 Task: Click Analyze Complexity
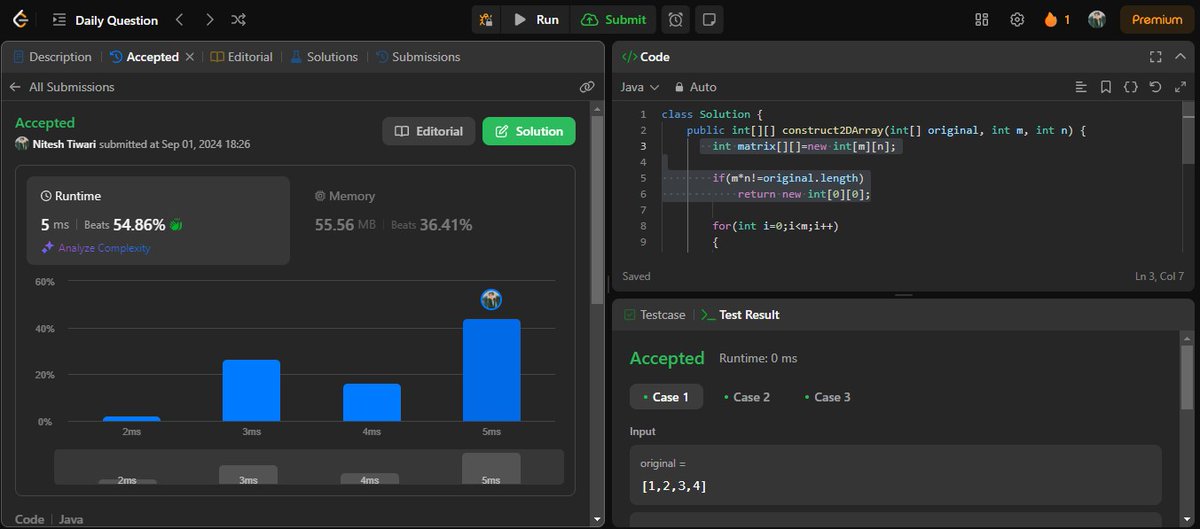(95, 247)
